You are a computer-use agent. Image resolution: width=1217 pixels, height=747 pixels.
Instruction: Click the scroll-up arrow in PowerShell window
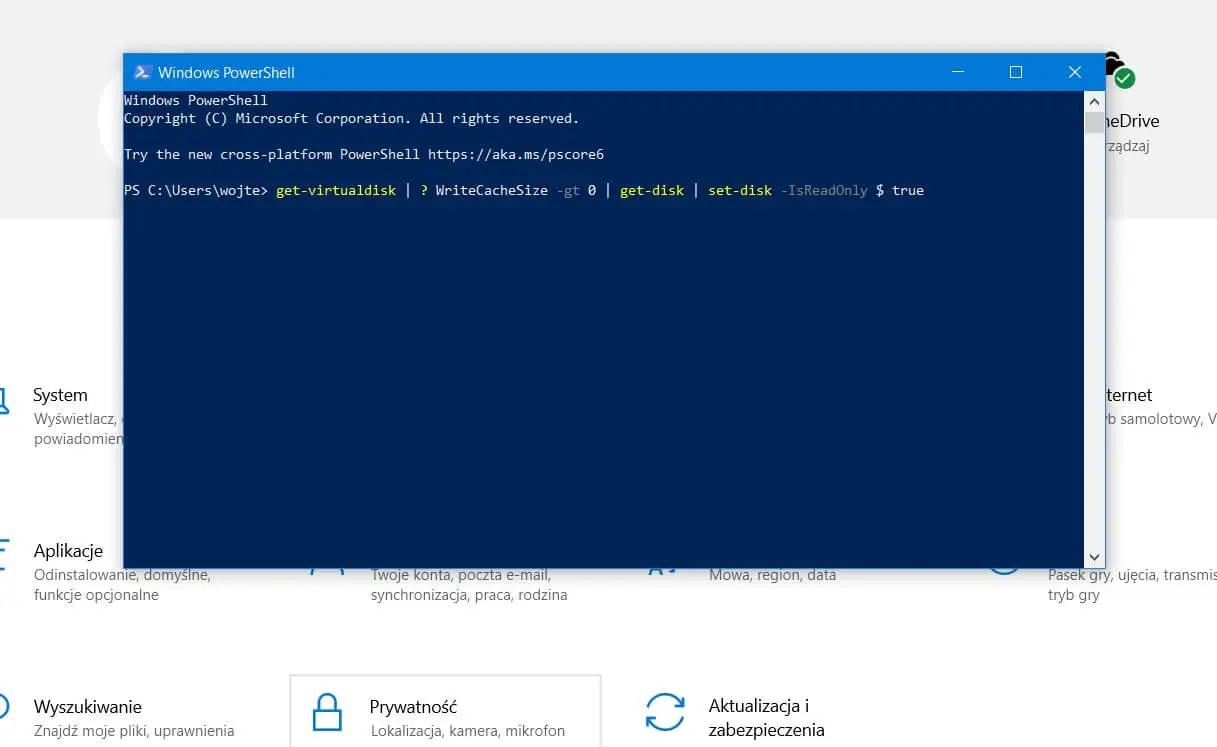(1093, 100)
